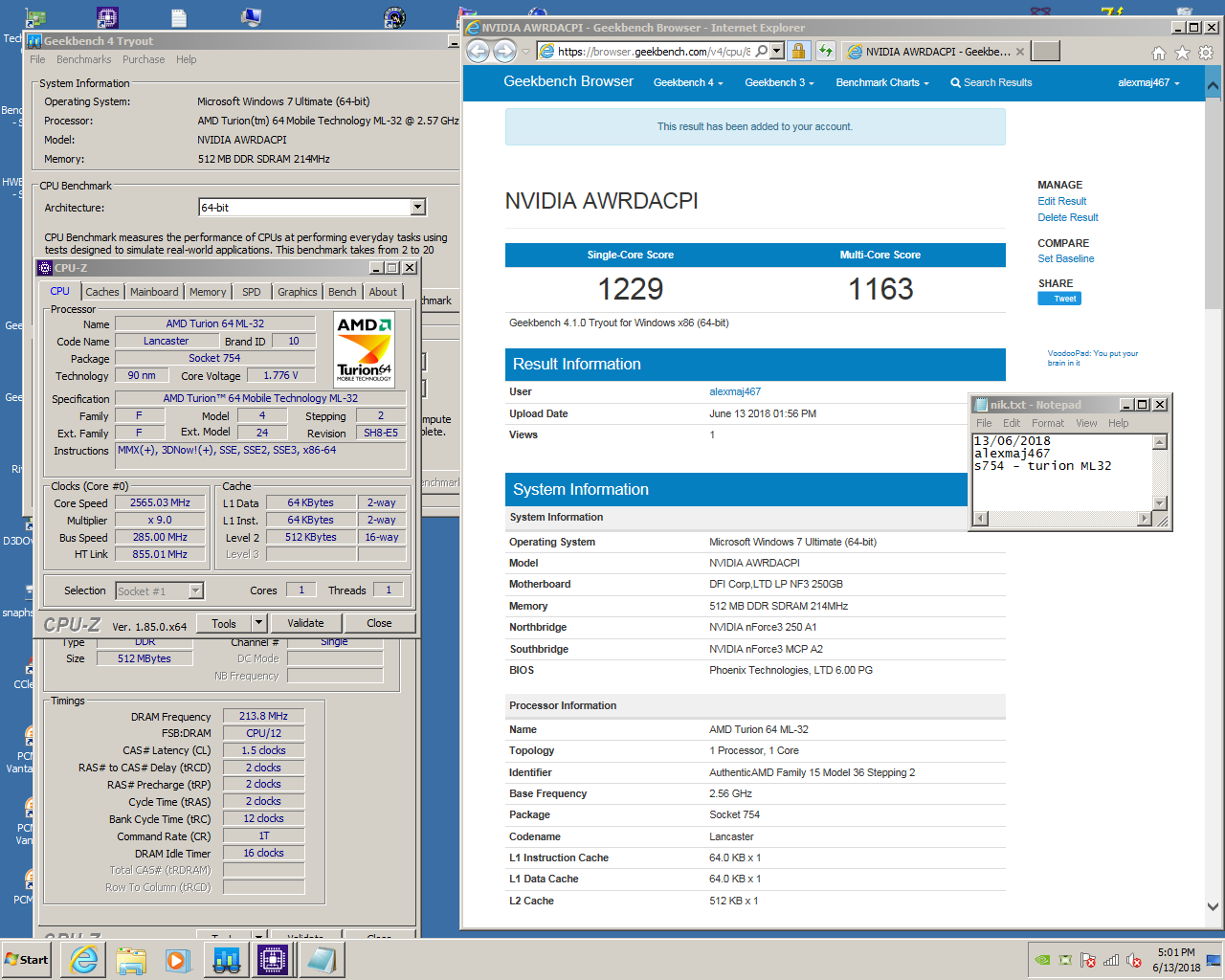Open the Architecture 64-bit dropdown in Geekbench
The height and width of the screenshot is (980, 1225).
[x=418, y=208]
